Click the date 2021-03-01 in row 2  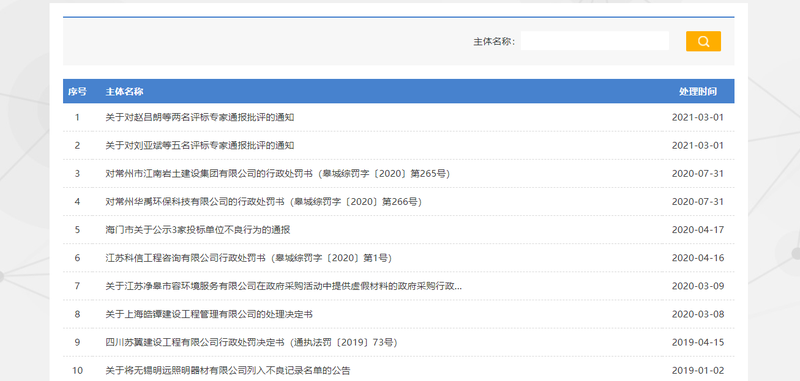click(698, 145)
